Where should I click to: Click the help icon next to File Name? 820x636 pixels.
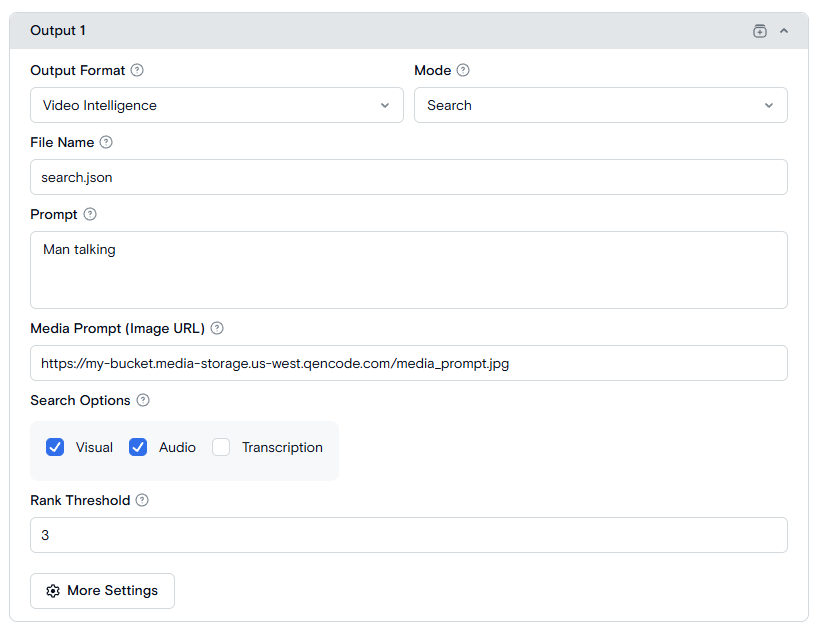pos(106,143)
